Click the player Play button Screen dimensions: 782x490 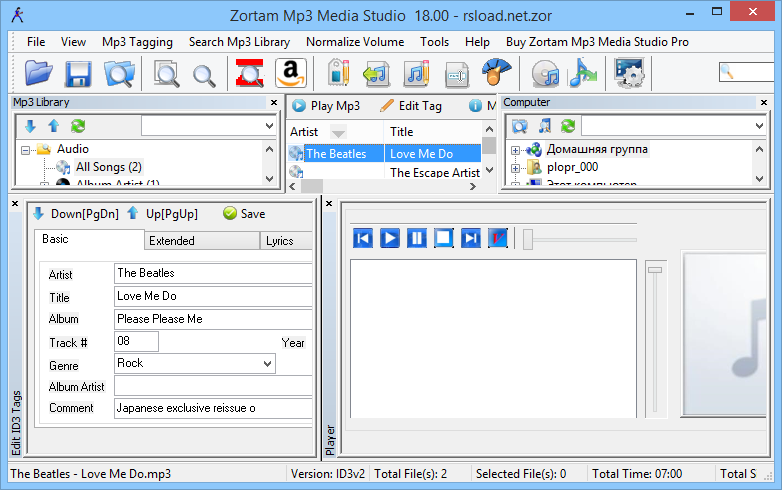point(390,238)
